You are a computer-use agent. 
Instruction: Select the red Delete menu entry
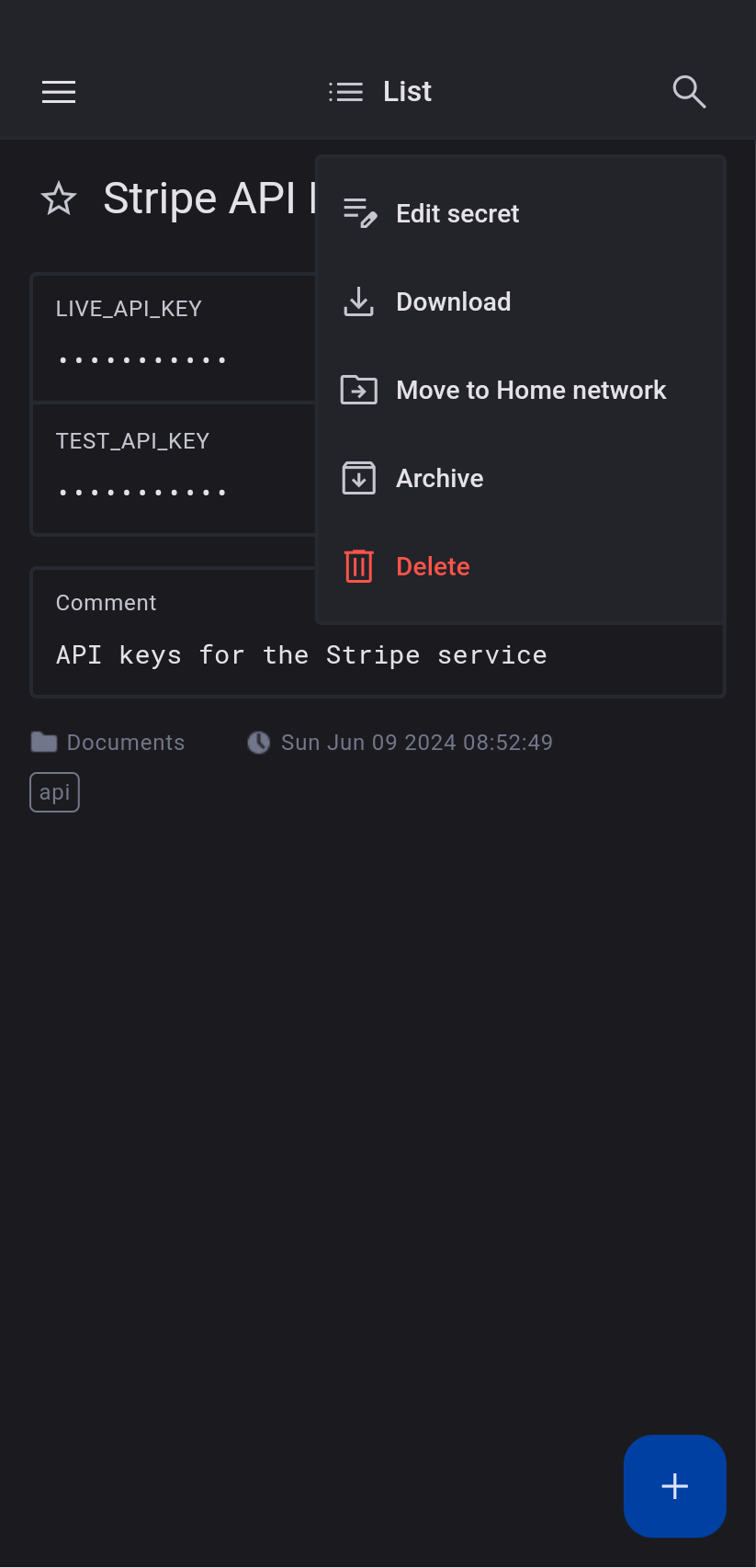tap(433, 566)
